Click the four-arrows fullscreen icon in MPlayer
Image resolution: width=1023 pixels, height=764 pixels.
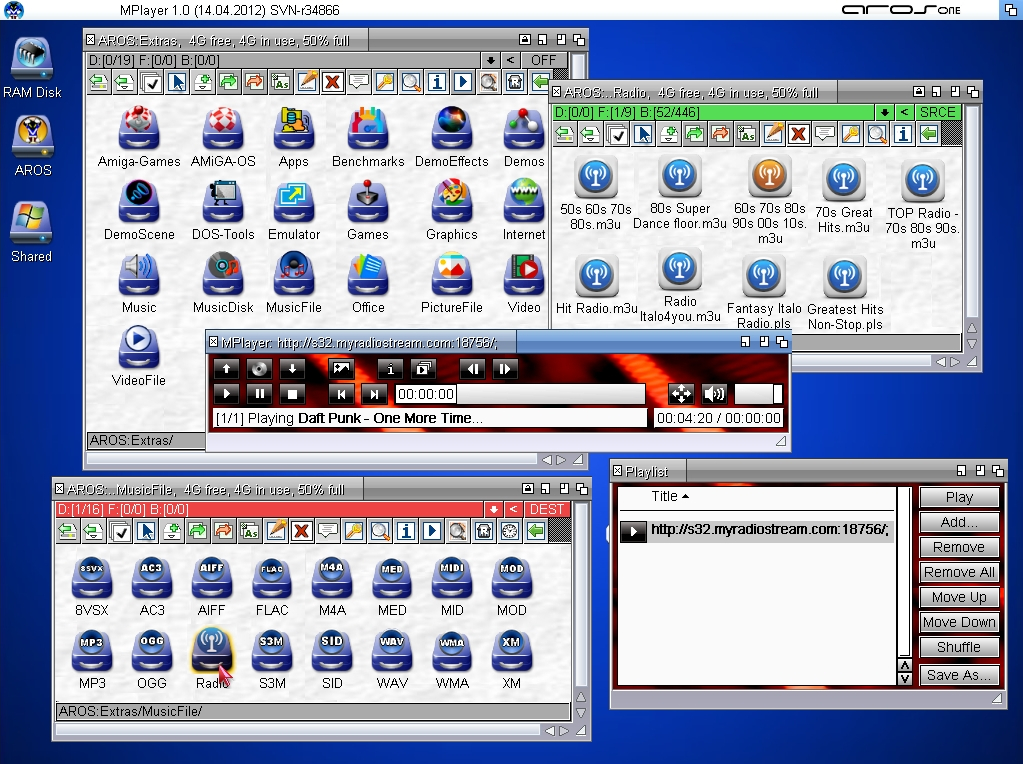(x=680, y=394)
